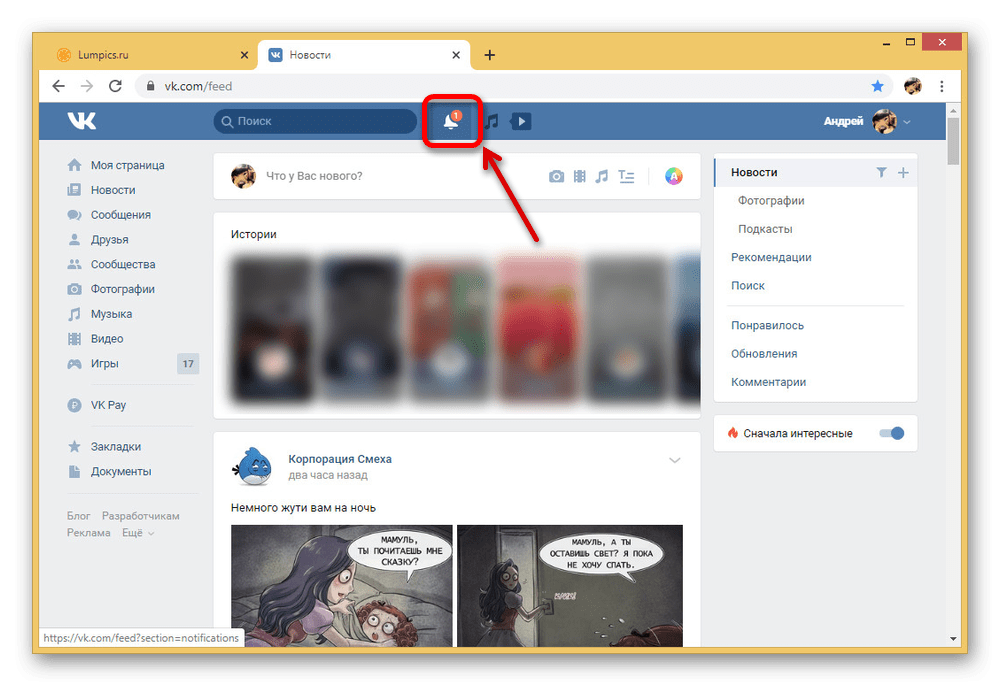1000x686 pixels.
Task: Click the document icon beside Документы
Action: coord(75,471)
